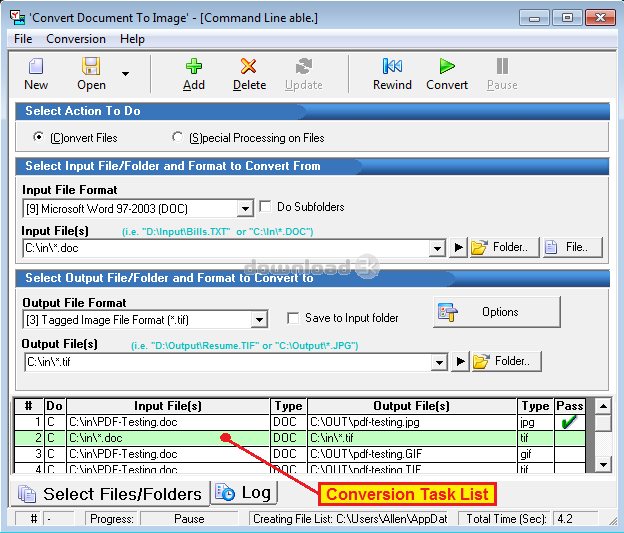Expand the Input File(s) path dropdown
624x533 pixels.
(x=437, y=248)
